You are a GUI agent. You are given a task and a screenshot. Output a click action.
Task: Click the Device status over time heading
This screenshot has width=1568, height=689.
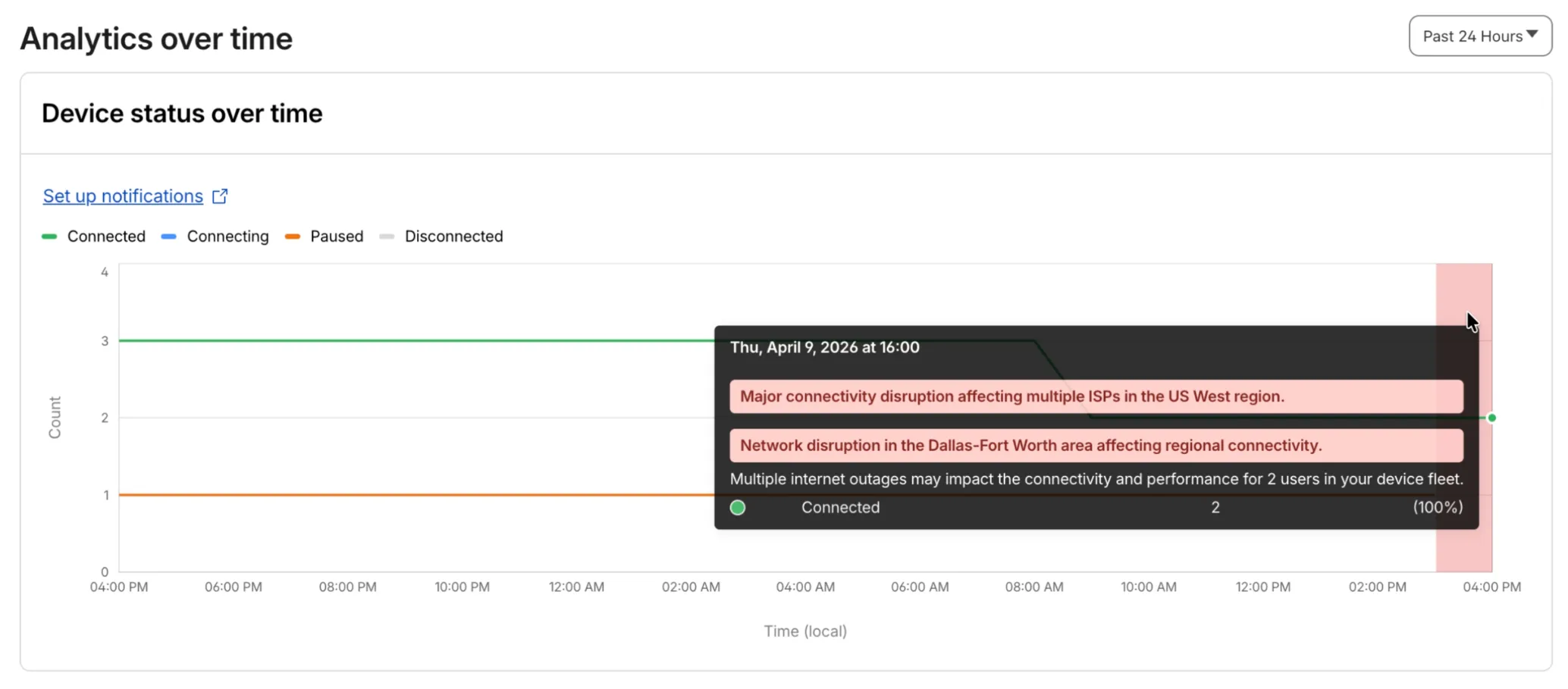pos(182,112)
